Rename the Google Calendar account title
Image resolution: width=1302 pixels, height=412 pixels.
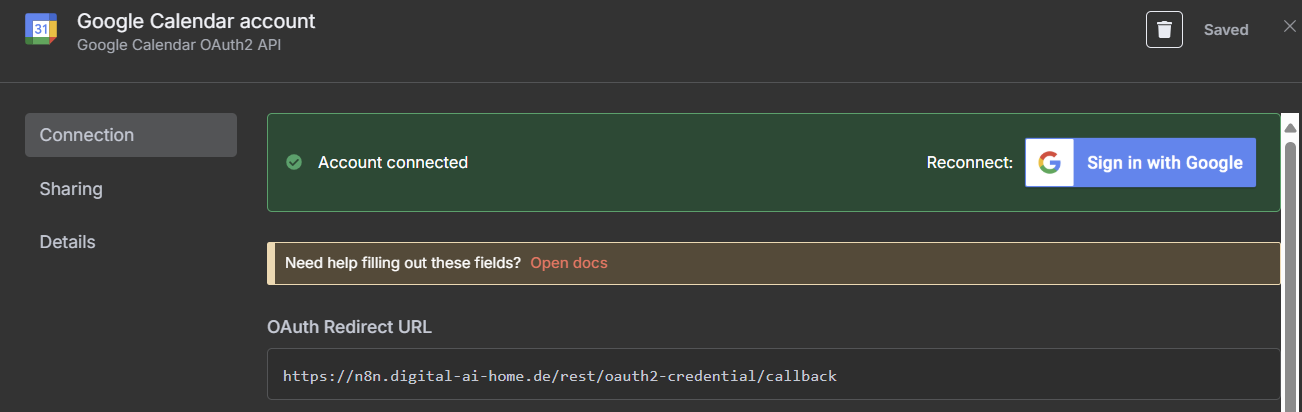click(196, 20)
